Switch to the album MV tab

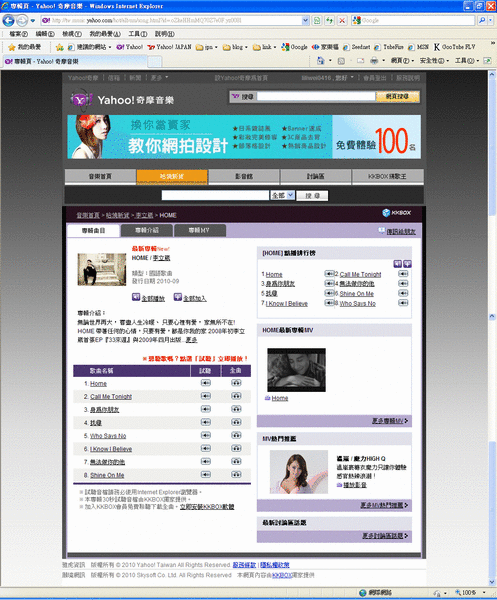pos(199,230)
